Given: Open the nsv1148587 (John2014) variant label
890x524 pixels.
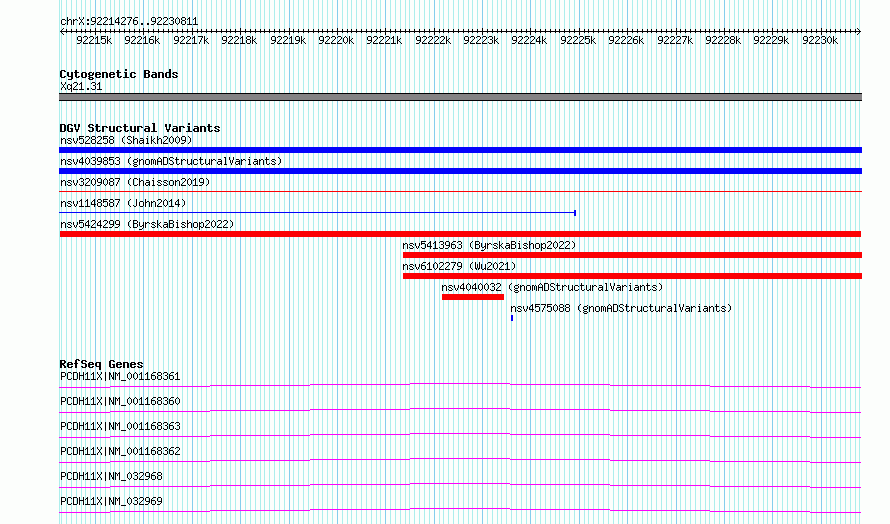Looking at the screenshot, I should [x=123, y=203].
